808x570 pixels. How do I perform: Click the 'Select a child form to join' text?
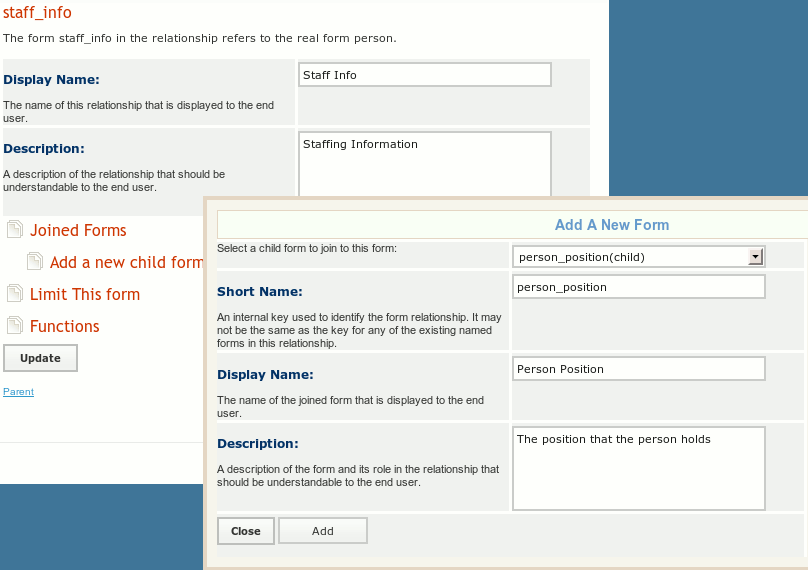click(307, 248)
